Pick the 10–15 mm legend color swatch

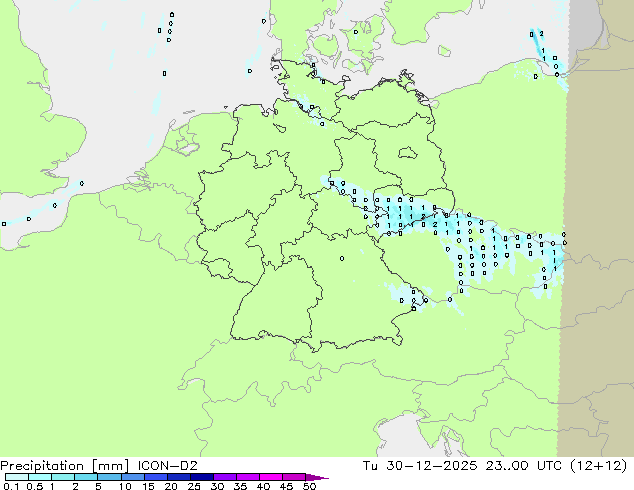pyautogui.click(x=132, y=477)
